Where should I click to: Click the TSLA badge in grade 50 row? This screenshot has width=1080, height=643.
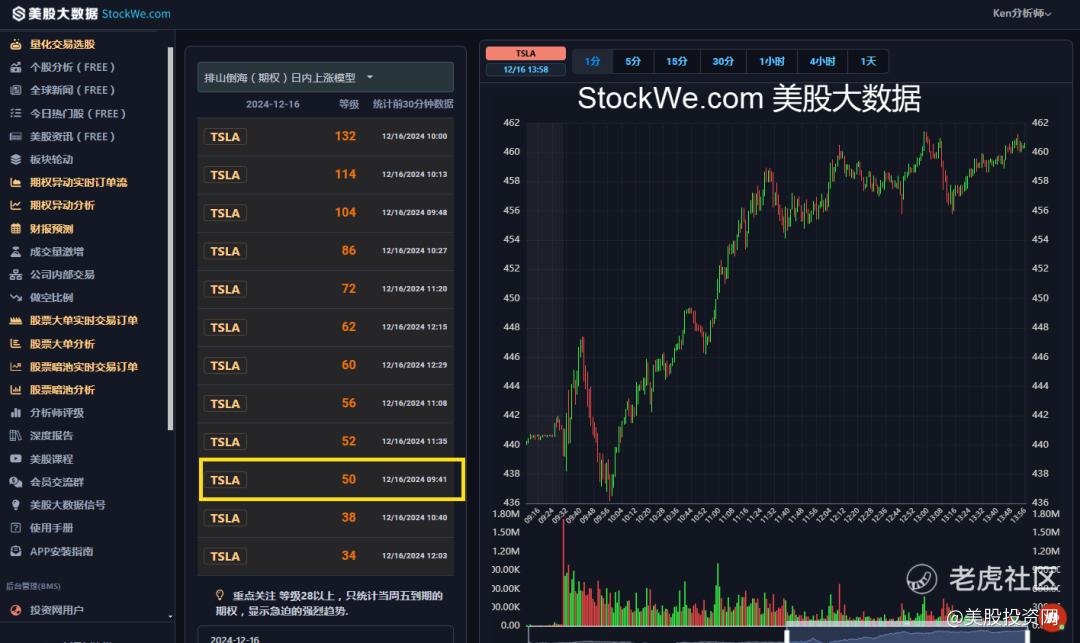[225, 480]
